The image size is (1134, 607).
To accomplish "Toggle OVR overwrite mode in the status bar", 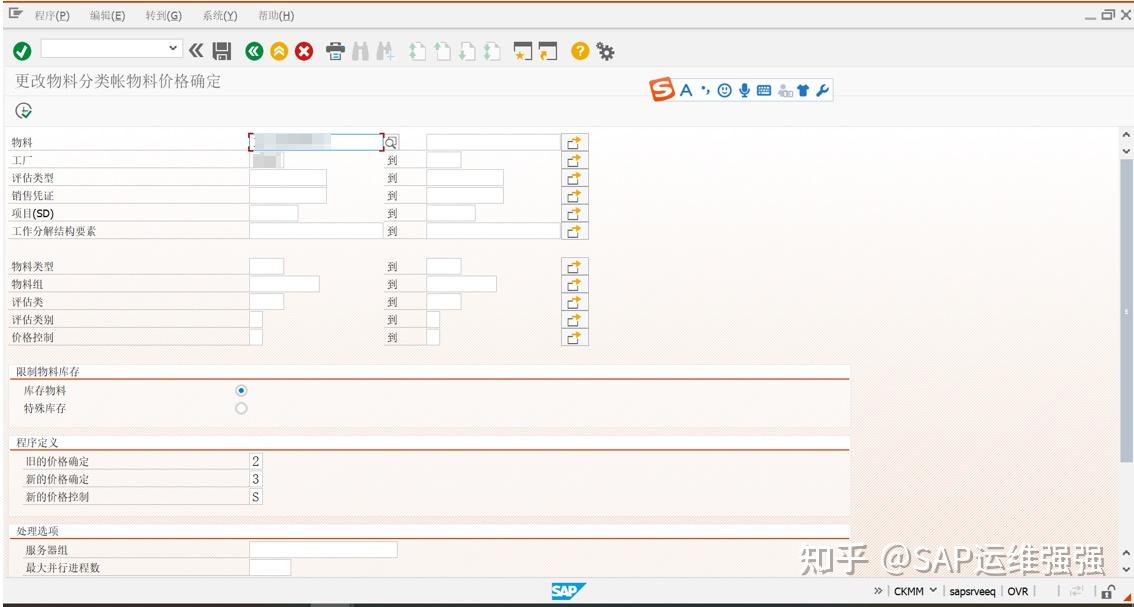I will point(1019,591).
